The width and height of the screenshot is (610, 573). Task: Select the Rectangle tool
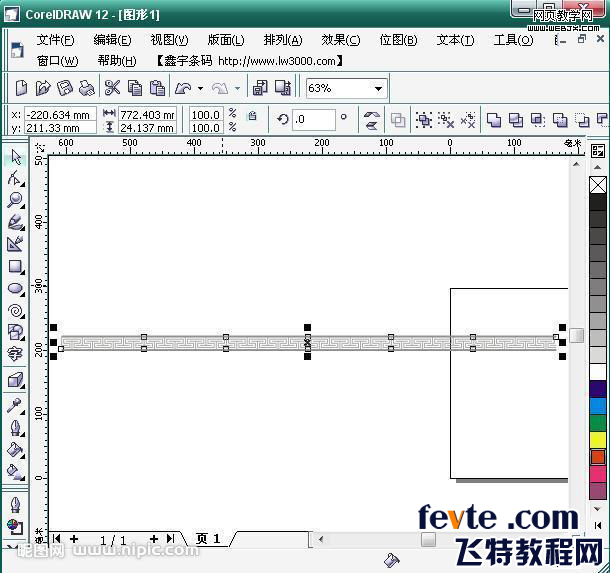coord(16,266)
